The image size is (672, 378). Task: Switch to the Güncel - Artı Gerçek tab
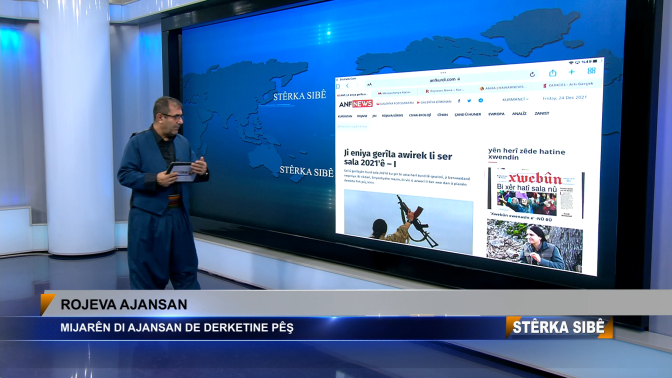pos(568,85)
